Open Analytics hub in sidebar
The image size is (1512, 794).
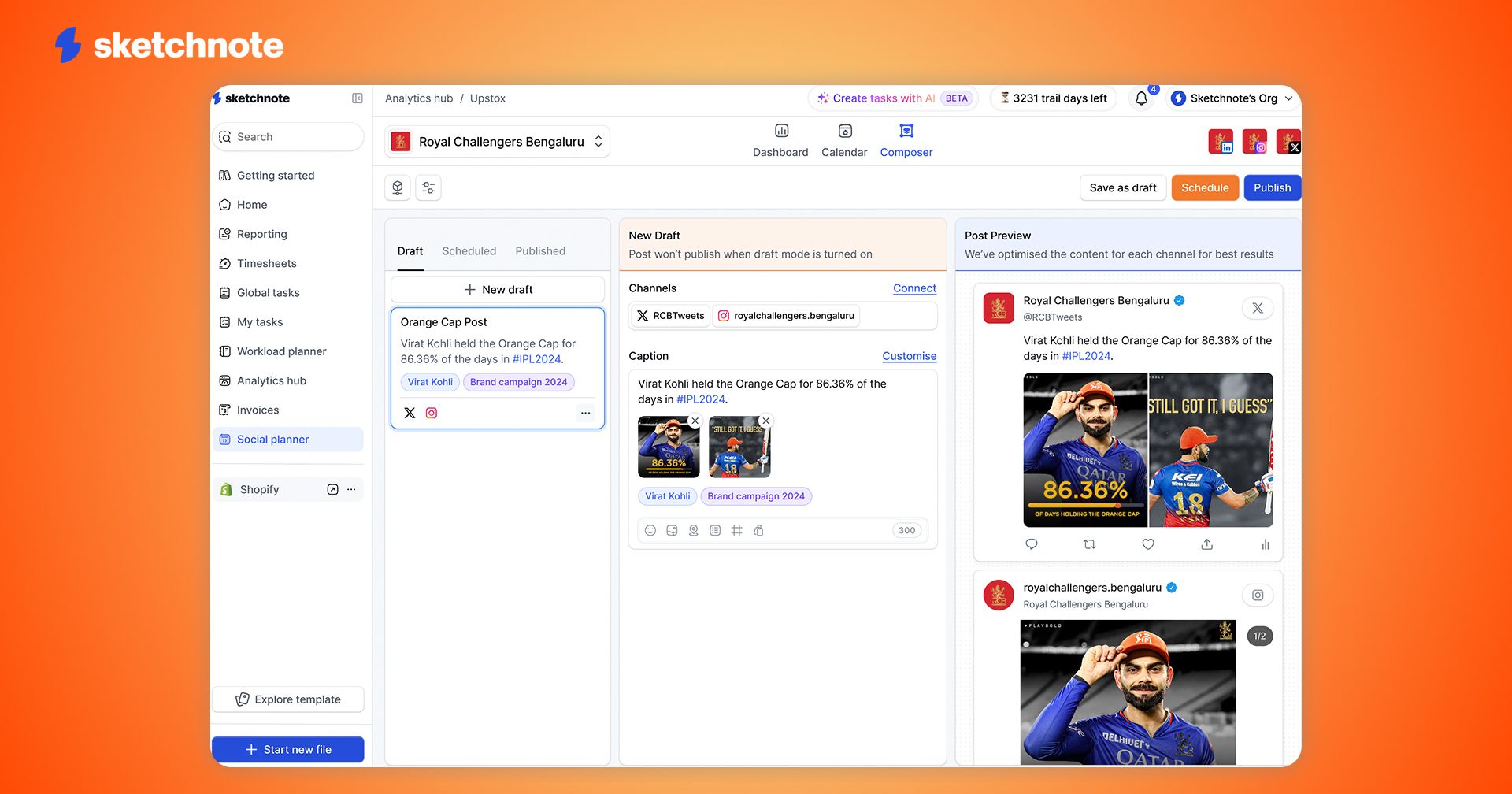tap(288, 380)
